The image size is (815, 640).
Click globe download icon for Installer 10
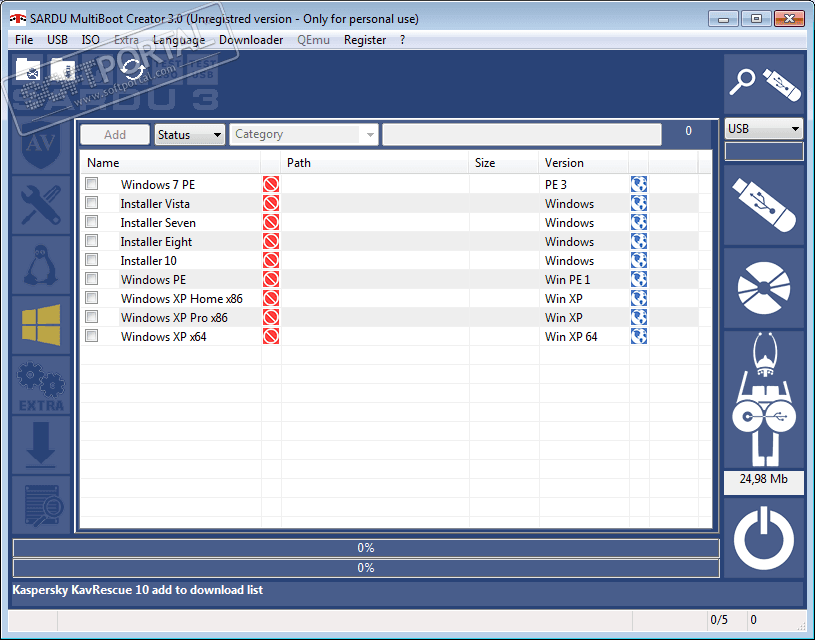(x=639, y=260)
